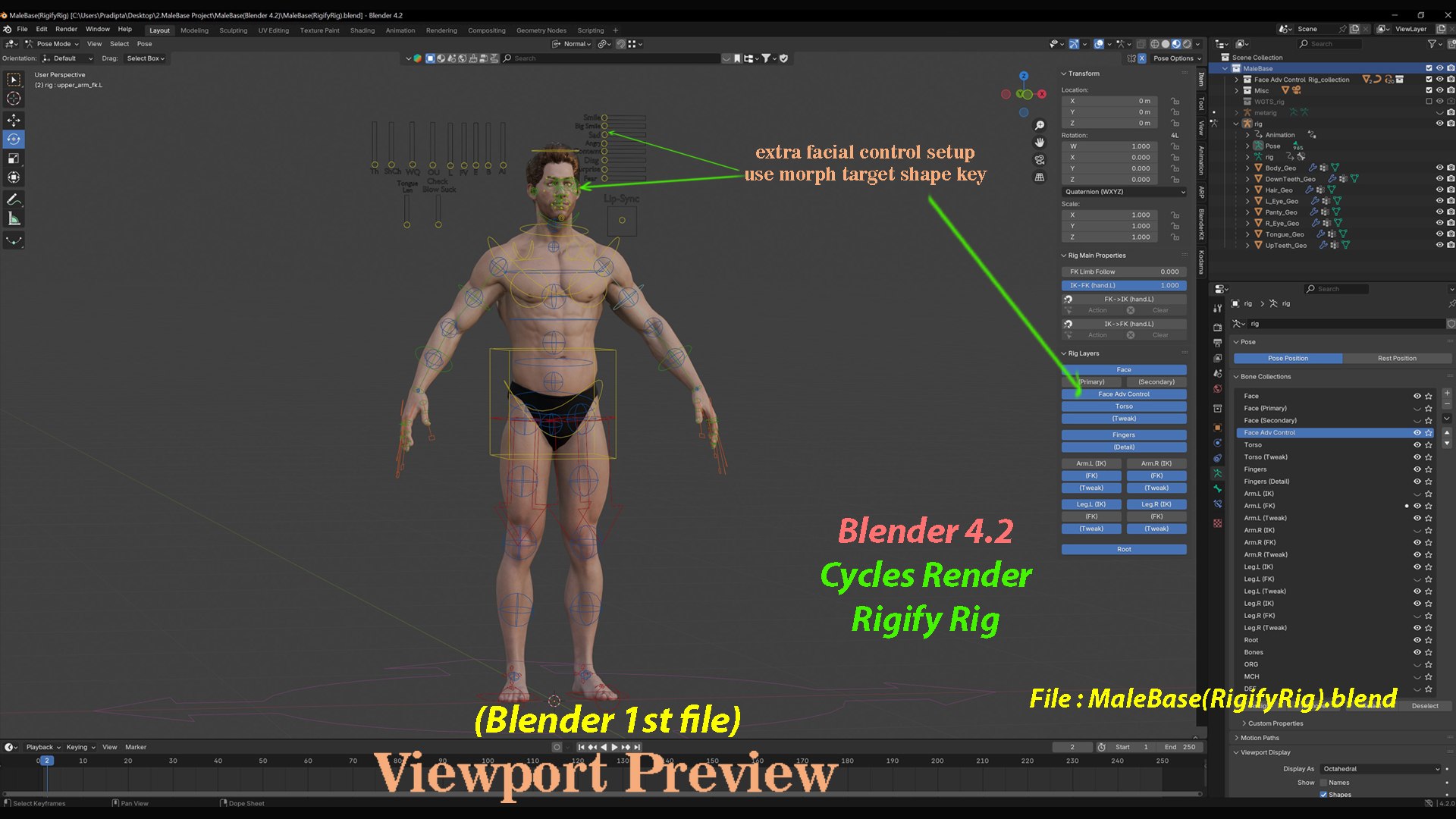Collapse the Transform panel
Image resolution: width=1456 pixels, height=819 pixels.
[x=1063, y=74]
